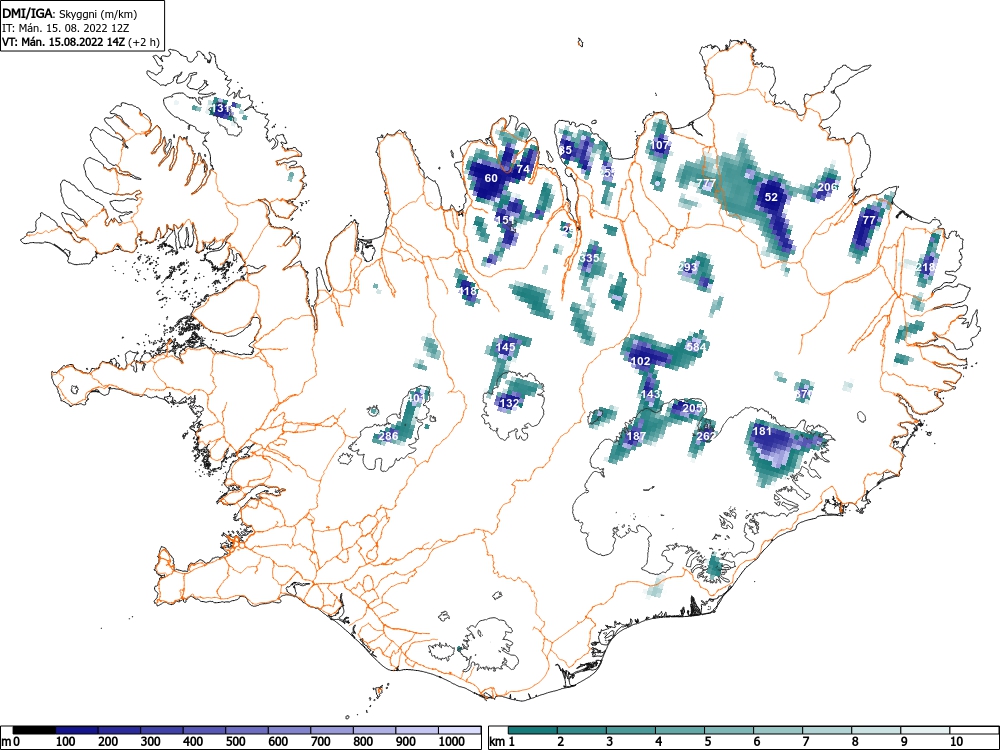
Task: Click the dark blue 100–200 m legend swatch
Action: click(77, 730)
